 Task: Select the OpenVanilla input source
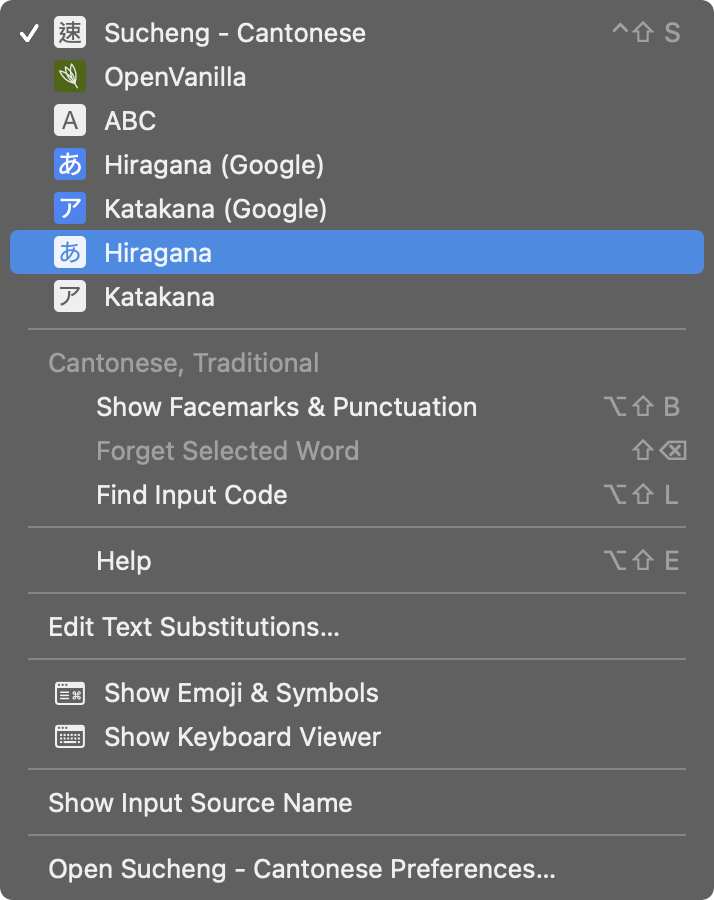coord(175,77)
